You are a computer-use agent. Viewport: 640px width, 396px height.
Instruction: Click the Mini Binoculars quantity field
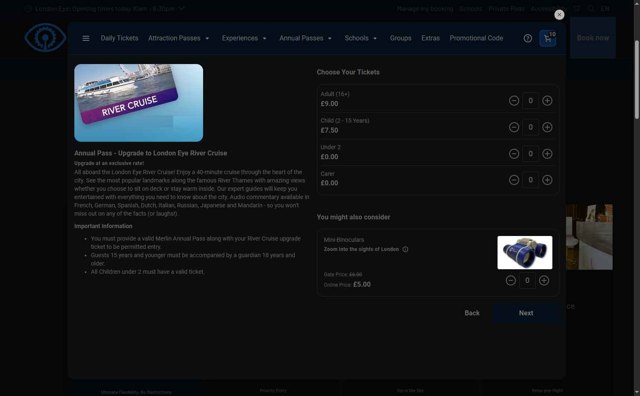pos(527,280)
